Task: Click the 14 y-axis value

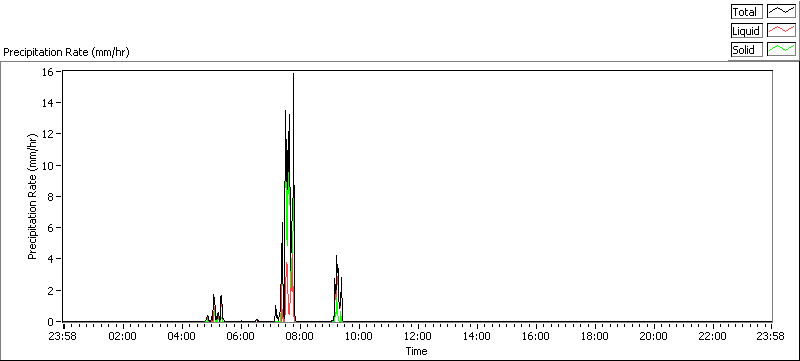Action: pos(48,103)
